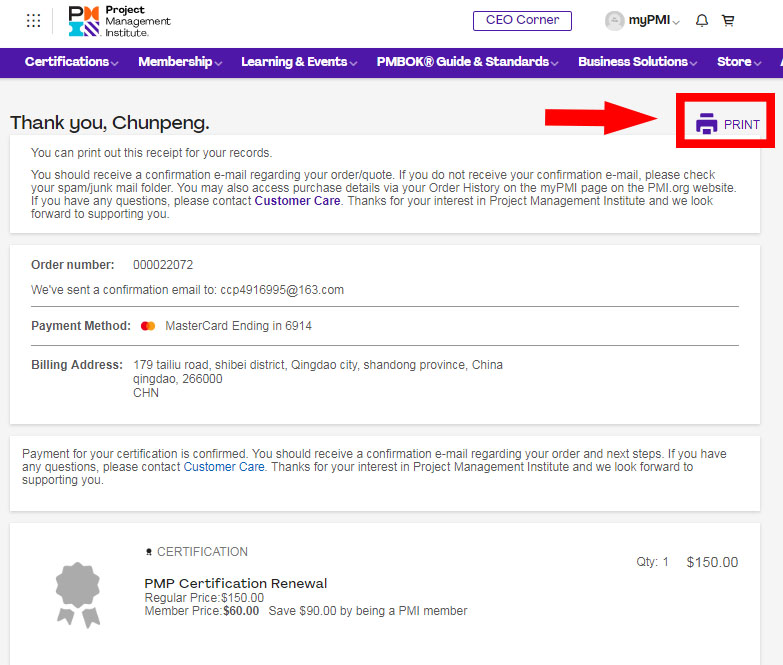This screenshot has height=665, width=783.
Task: Click Save $90.00 by being a PMI member
Action: [x=368, y=611]
